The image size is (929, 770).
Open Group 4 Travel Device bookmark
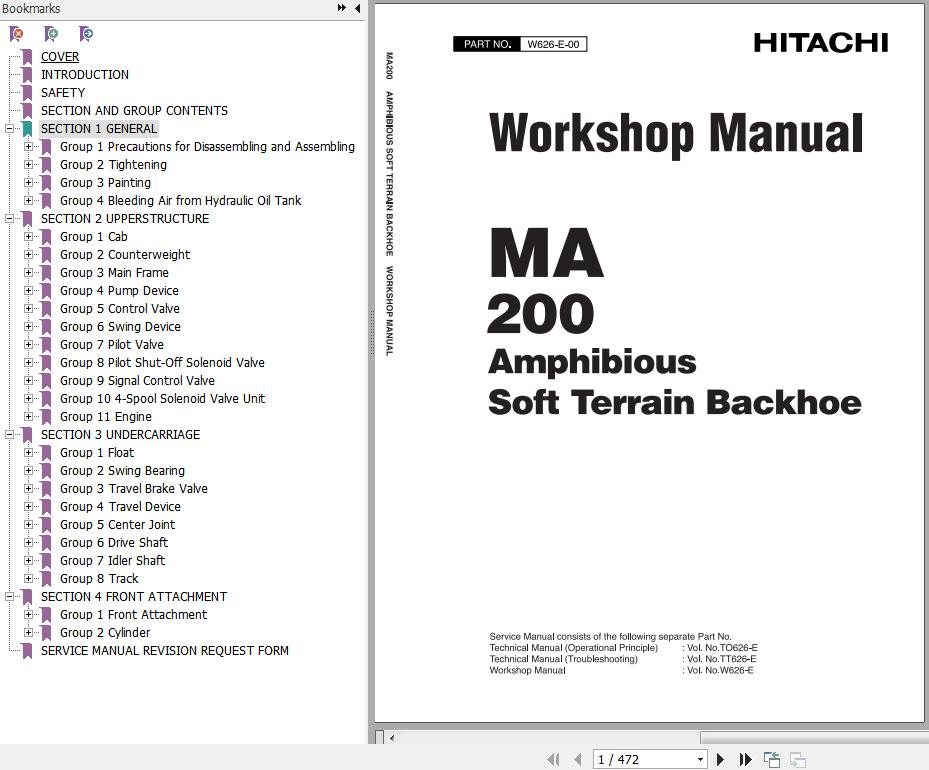(x=120, y=506)
